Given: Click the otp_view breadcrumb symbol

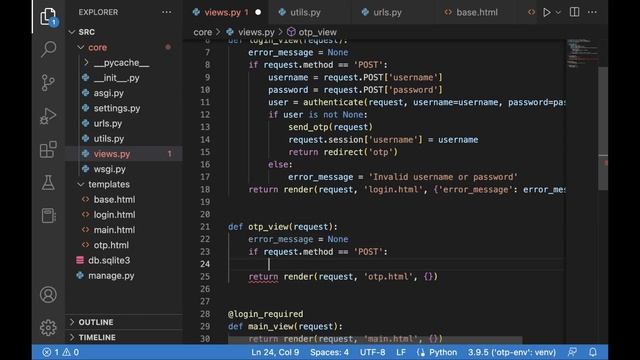Looking at the screenshot, I should click(x=318, y=32).
